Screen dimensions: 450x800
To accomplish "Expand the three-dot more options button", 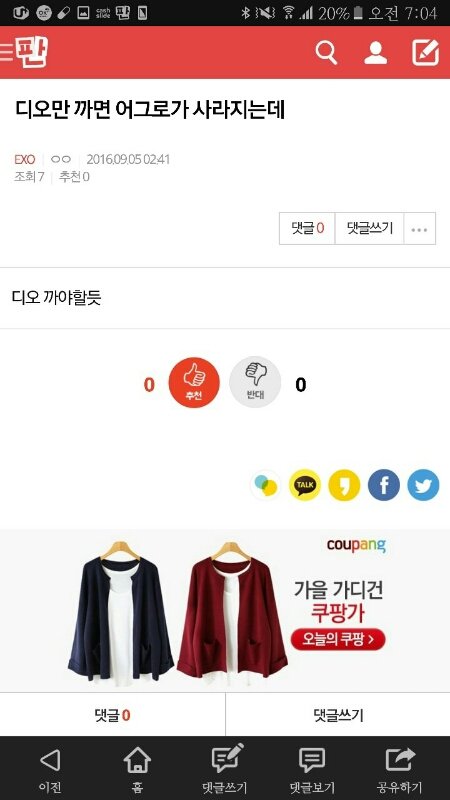I will pos(419,229).
